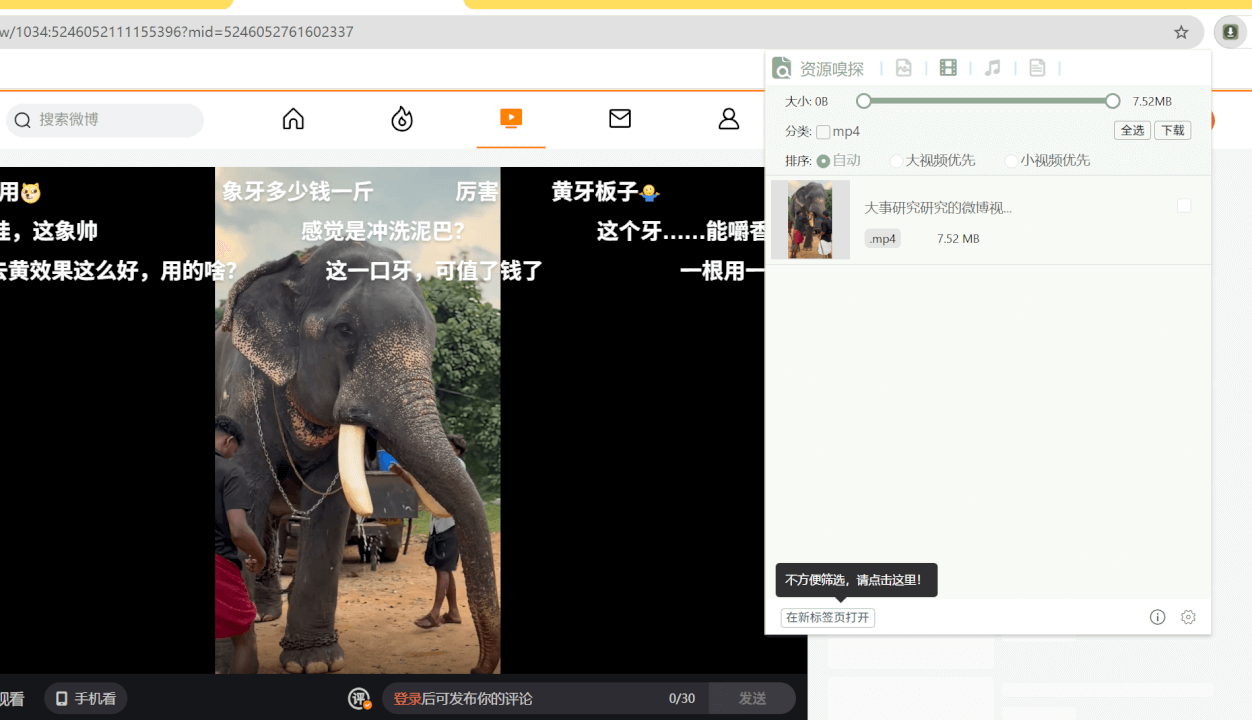Switch to audio resources music note icon

click(x=993, y=68)
